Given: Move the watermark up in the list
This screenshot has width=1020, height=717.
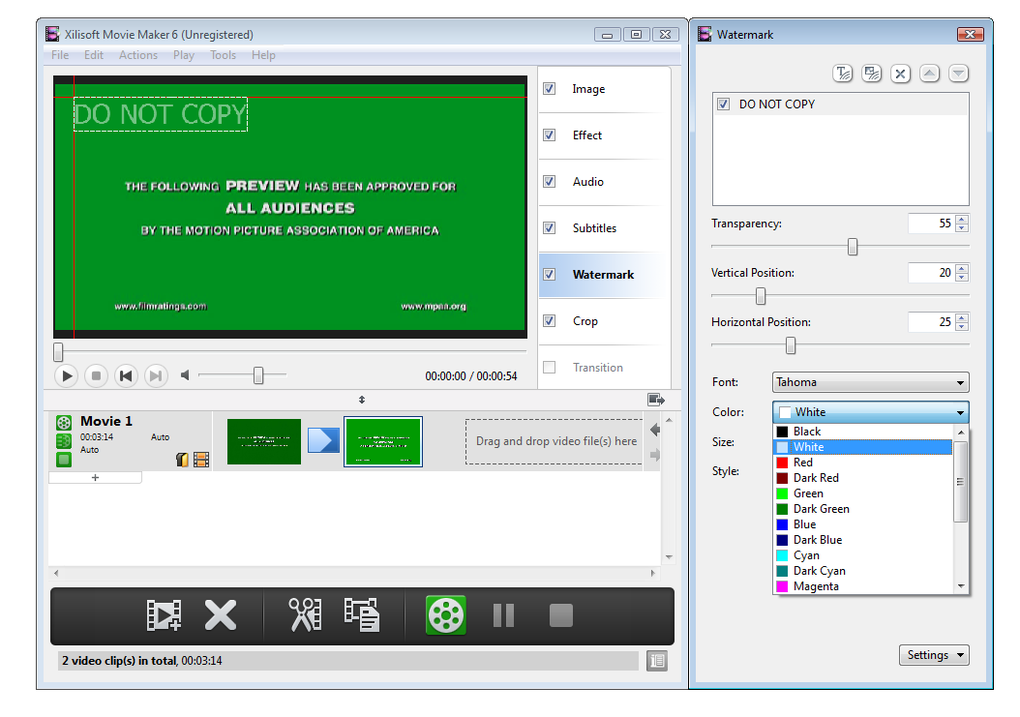Looking at the screenshot, I should (929, 73).
